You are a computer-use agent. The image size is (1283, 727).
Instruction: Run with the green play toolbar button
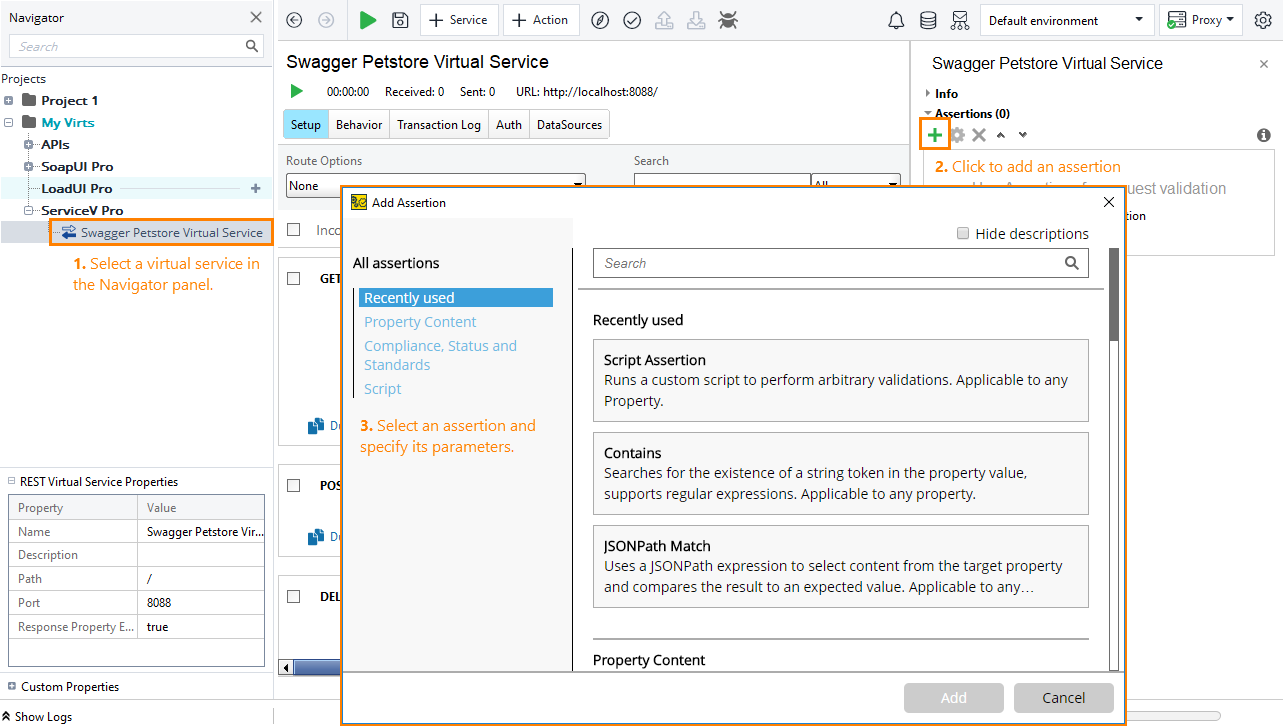[x=368, y=20]
